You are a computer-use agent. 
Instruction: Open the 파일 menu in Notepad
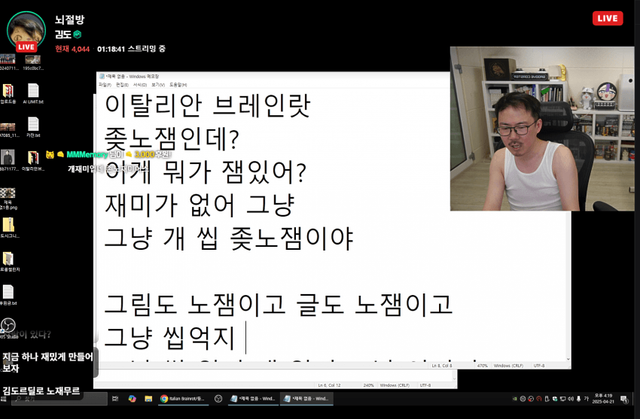106,85
